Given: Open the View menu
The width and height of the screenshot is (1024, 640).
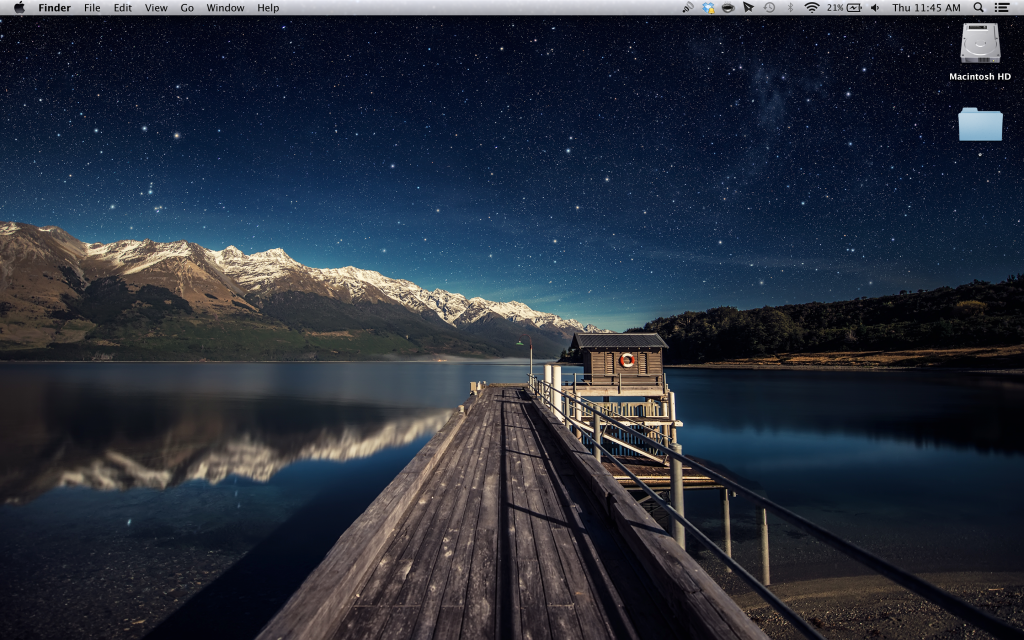Looking at the screenshot, I should (156, 8).
